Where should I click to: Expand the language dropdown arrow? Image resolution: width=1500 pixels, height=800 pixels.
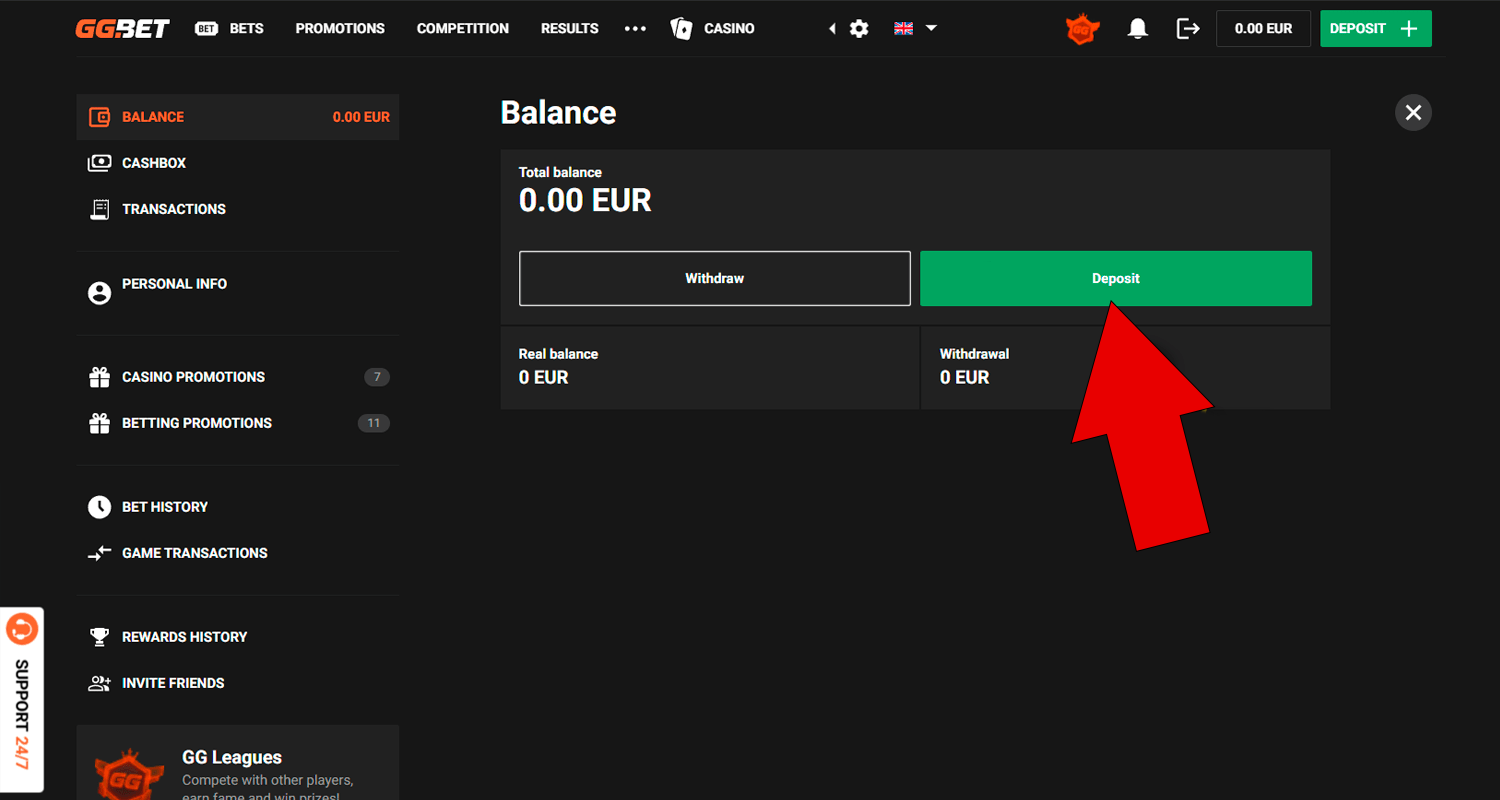(x=931, y=28)
